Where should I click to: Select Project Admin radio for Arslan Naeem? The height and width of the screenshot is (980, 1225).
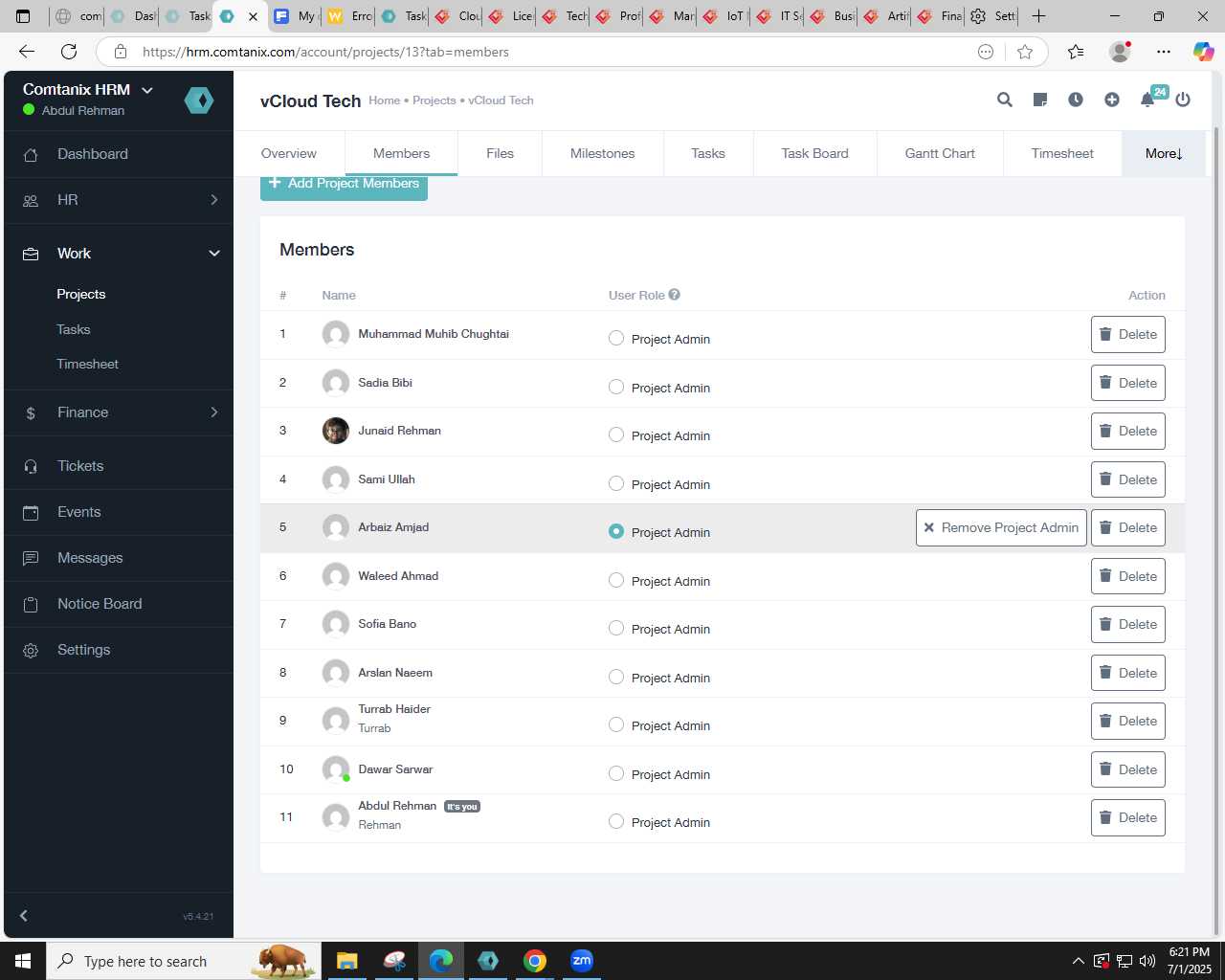(616, 677)
